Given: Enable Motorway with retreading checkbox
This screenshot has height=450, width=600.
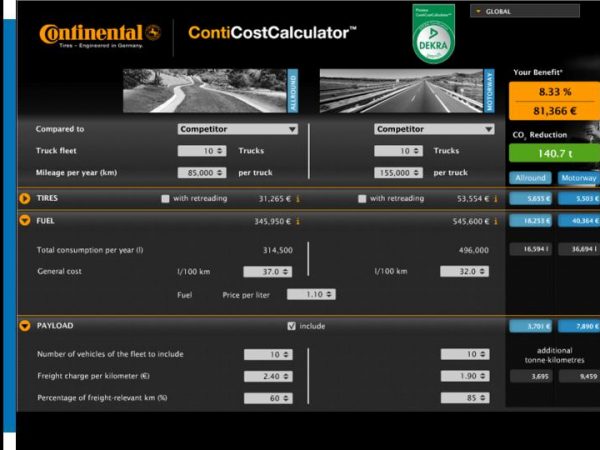Looking at the screenshot, I should tap(362, 199).
